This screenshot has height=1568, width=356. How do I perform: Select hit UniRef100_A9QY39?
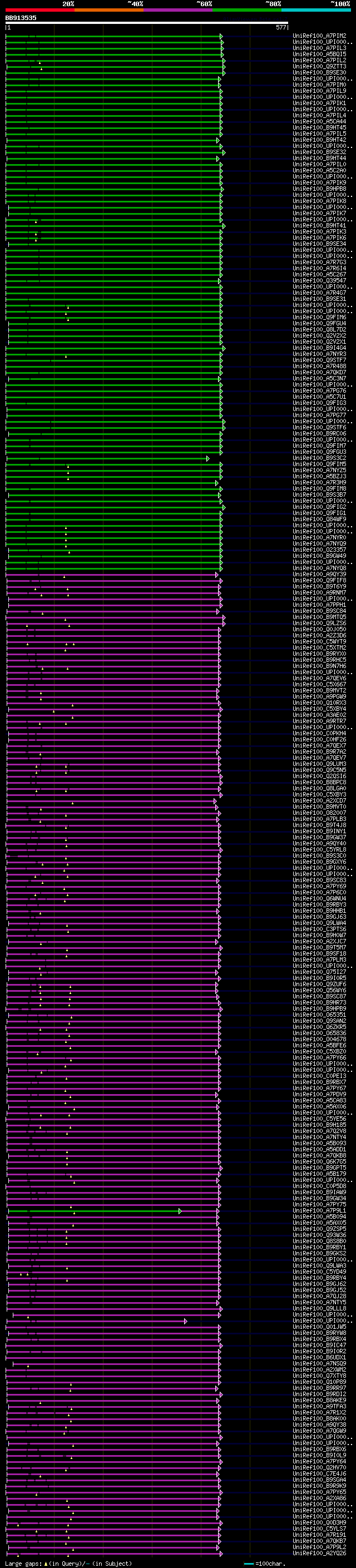pyautogui.click(x=319, y=574)
